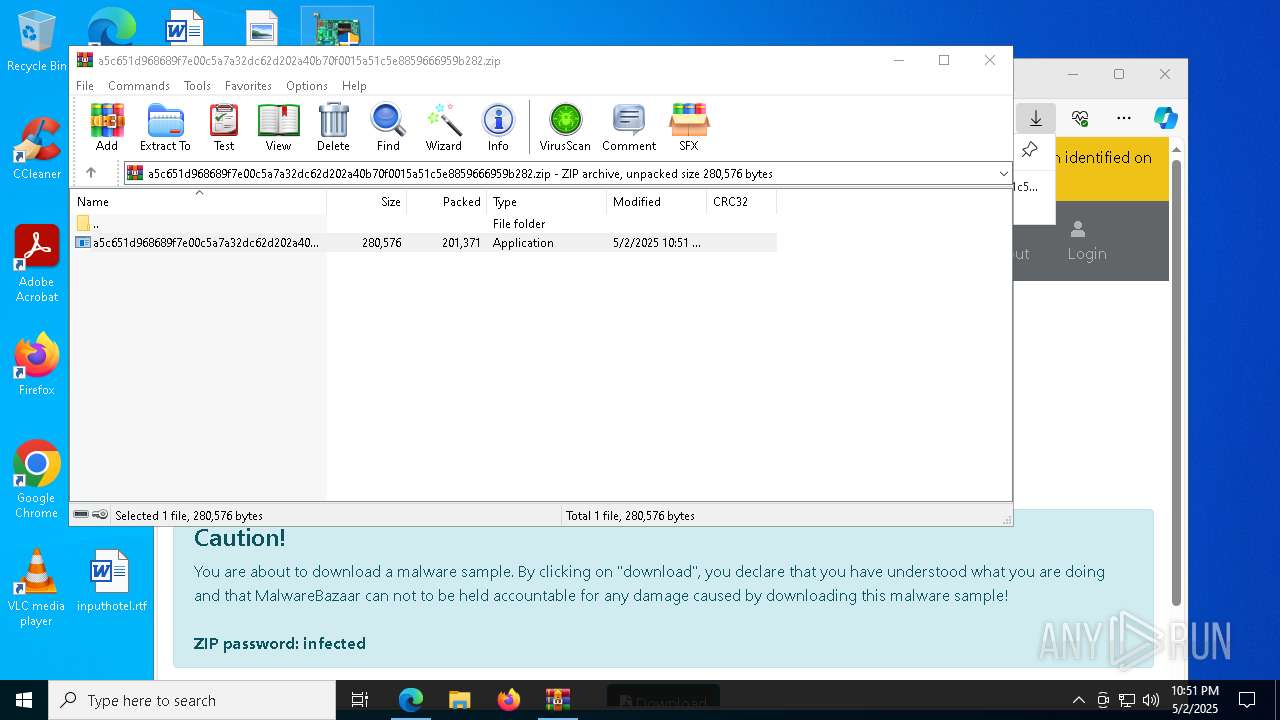Viewport: 1280px width, 720px height.
Task: Run the Test archive tool
Action: [224, 127]
